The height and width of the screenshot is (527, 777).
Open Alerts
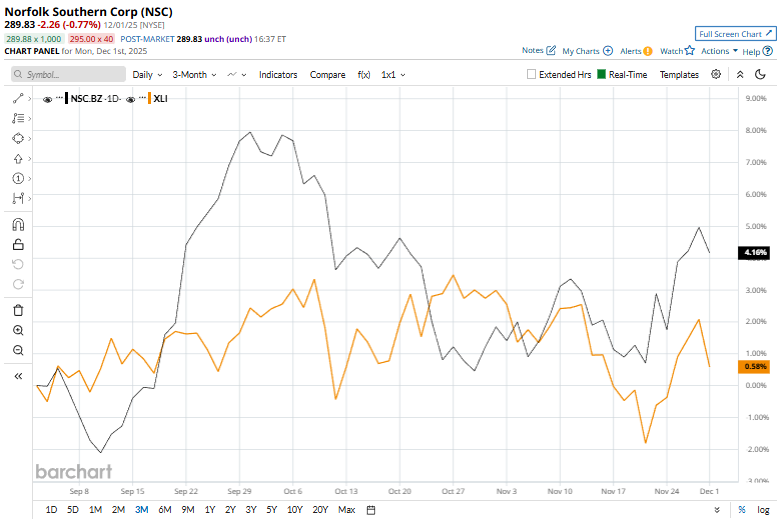point(636,51)
